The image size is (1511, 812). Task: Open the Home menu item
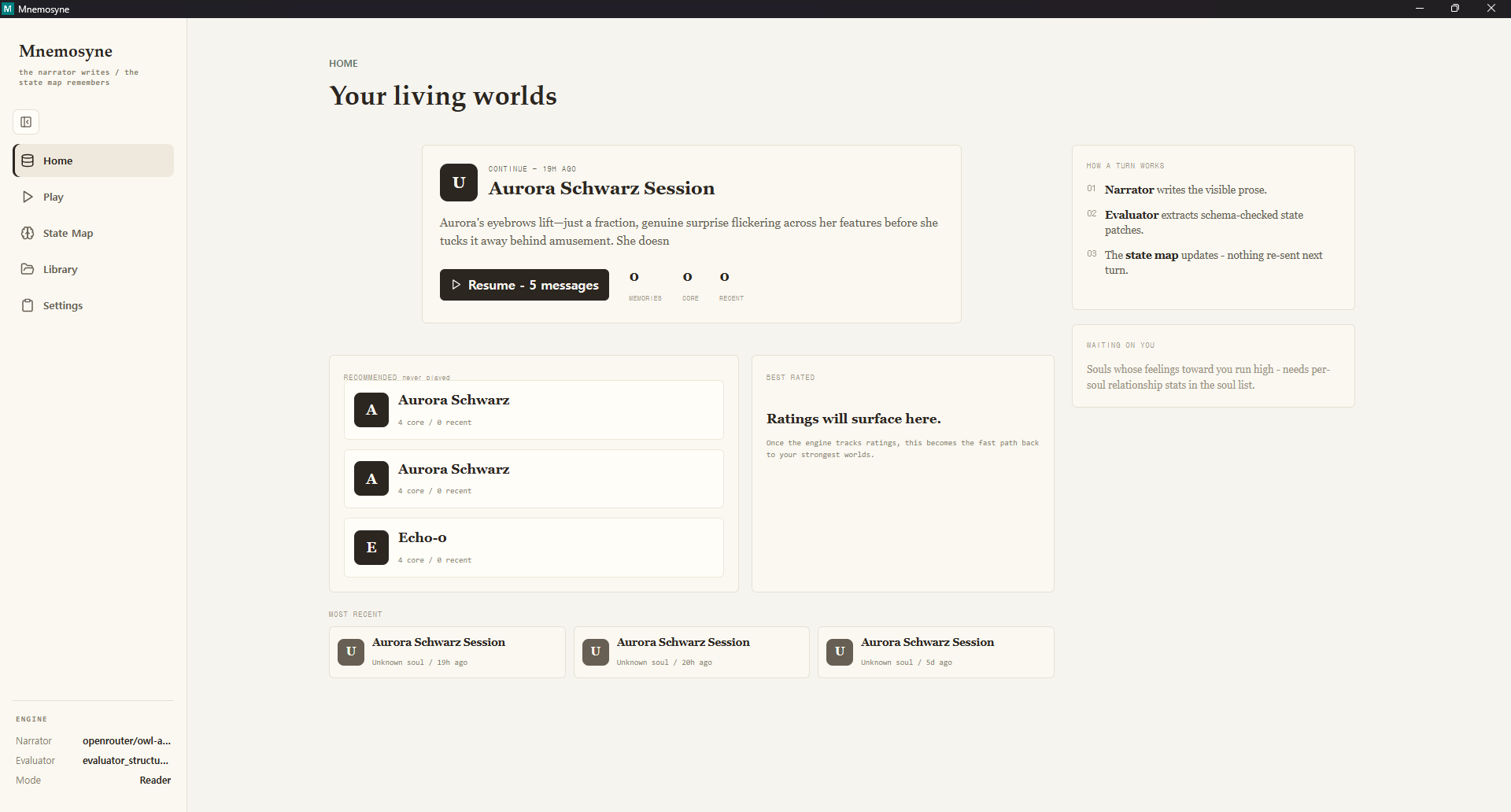point(94,161)
